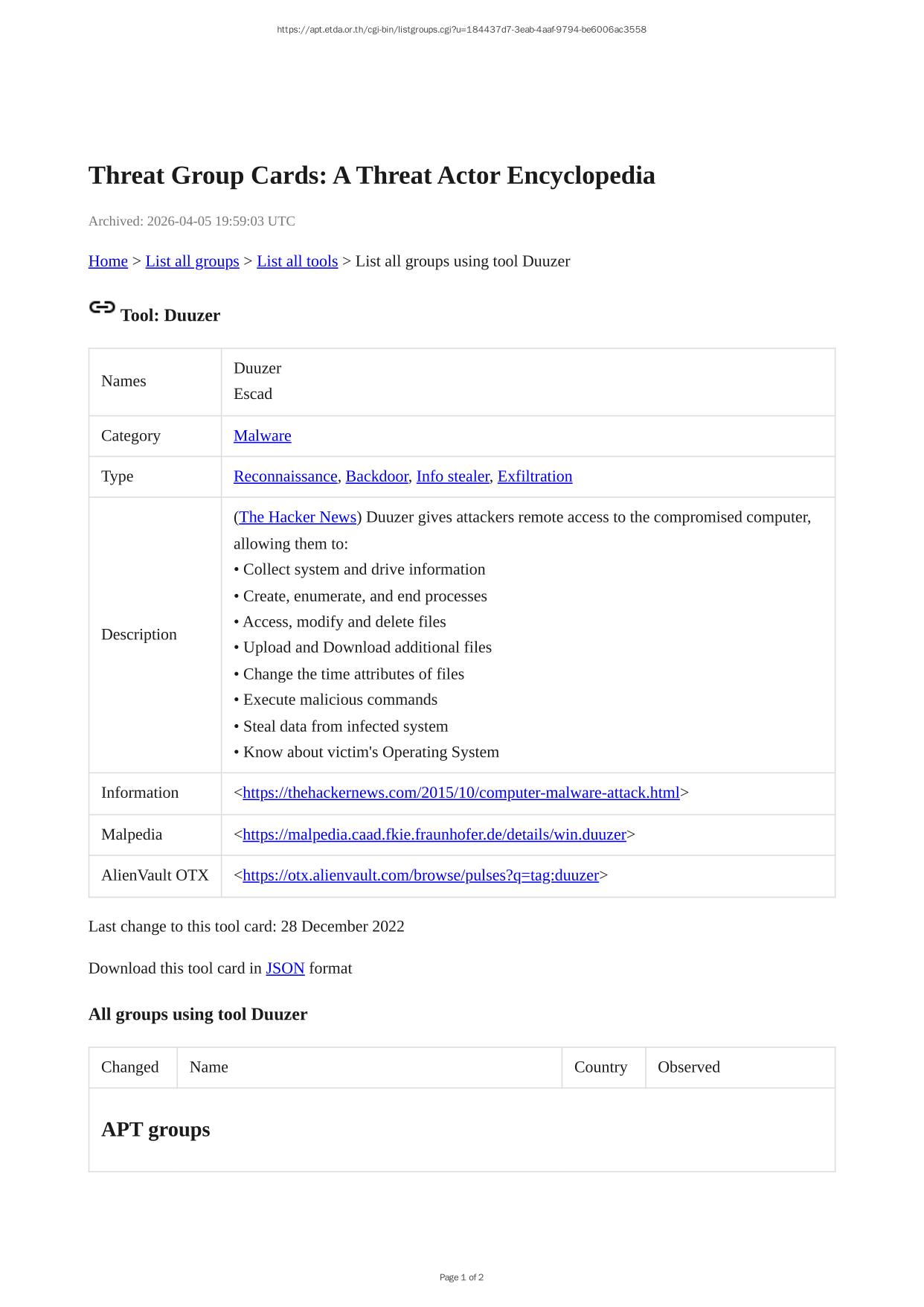924x1307 pixels.
Task: Open the Home breadcrumb link
Action: 108,261
